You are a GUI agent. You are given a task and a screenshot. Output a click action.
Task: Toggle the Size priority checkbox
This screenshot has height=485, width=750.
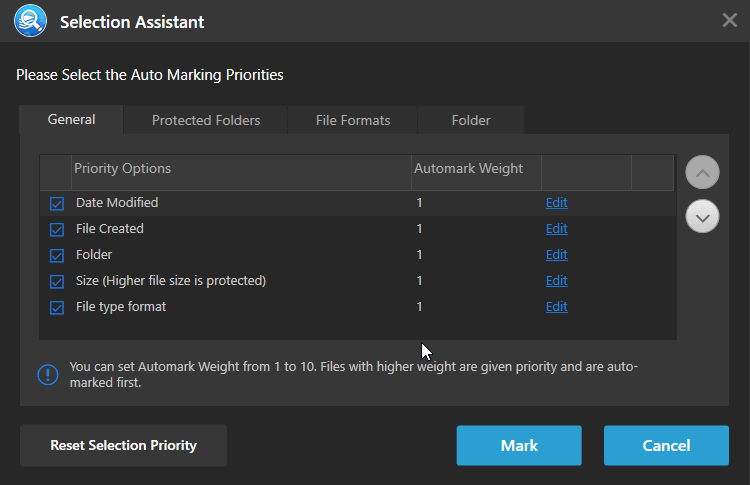pos(57,282)
